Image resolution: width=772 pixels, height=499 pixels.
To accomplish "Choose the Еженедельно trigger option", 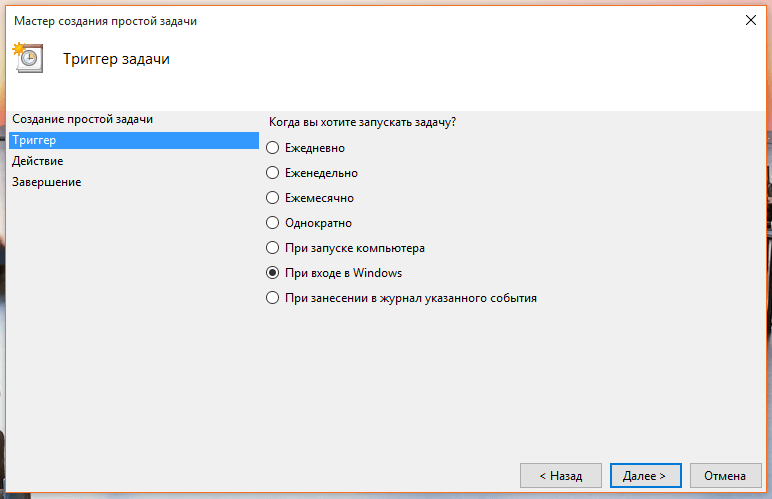I will pyautogui.click(x=273, y=173).
